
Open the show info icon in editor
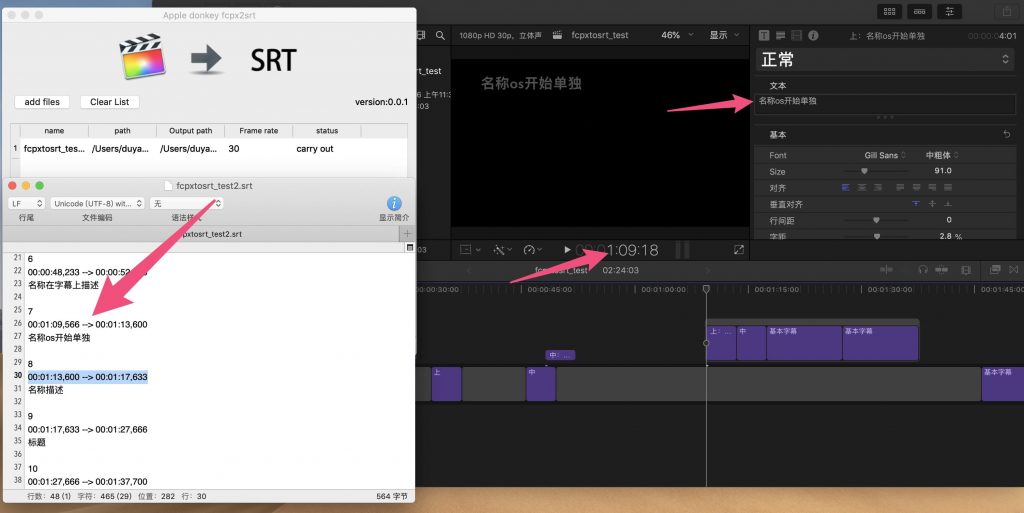[x=394, y=204]
